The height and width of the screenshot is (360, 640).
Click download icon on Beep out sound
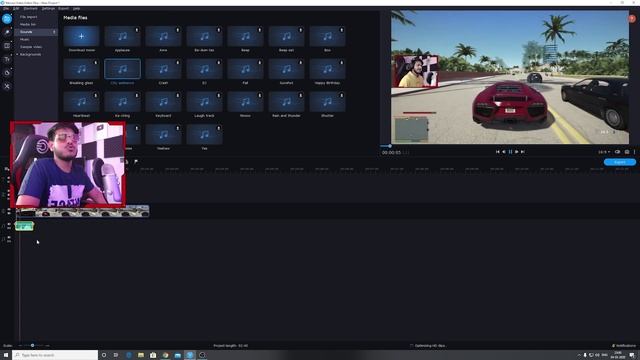(x=301, y=30)
